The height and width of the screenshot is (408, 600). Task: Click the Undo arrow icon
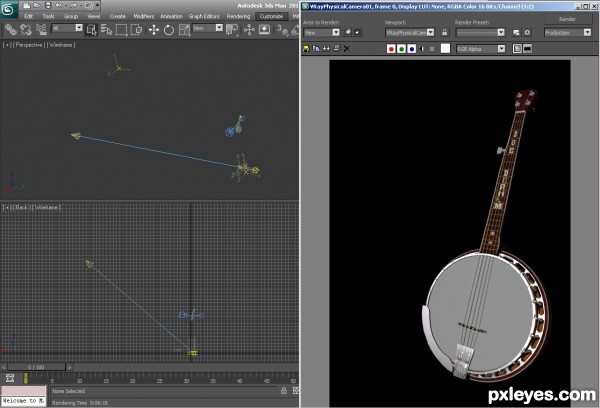pyautogui.click(x=59, y=5)
